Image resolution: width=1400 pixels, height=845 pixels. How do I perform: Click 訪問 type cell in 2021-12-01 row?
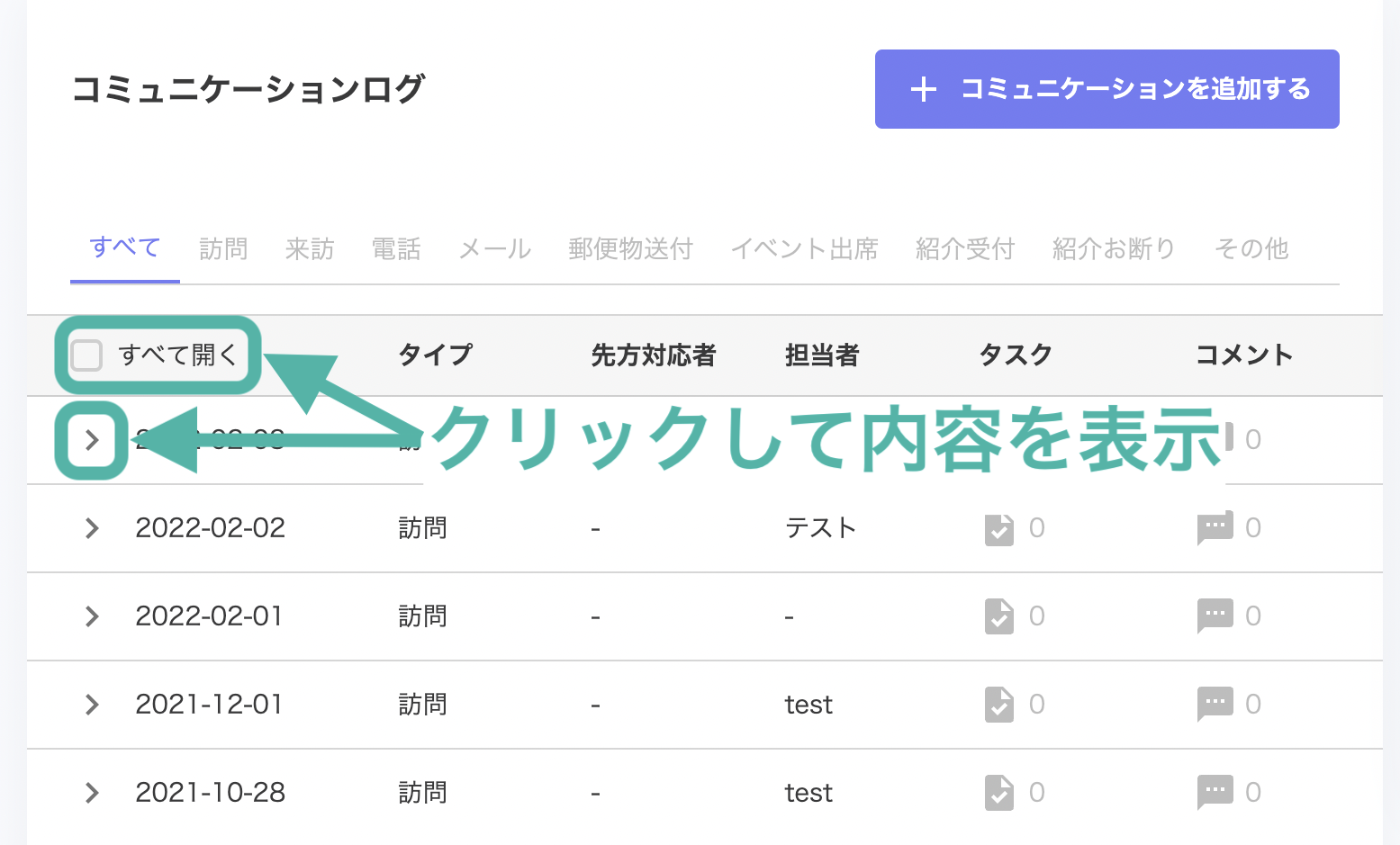[422, 705]
